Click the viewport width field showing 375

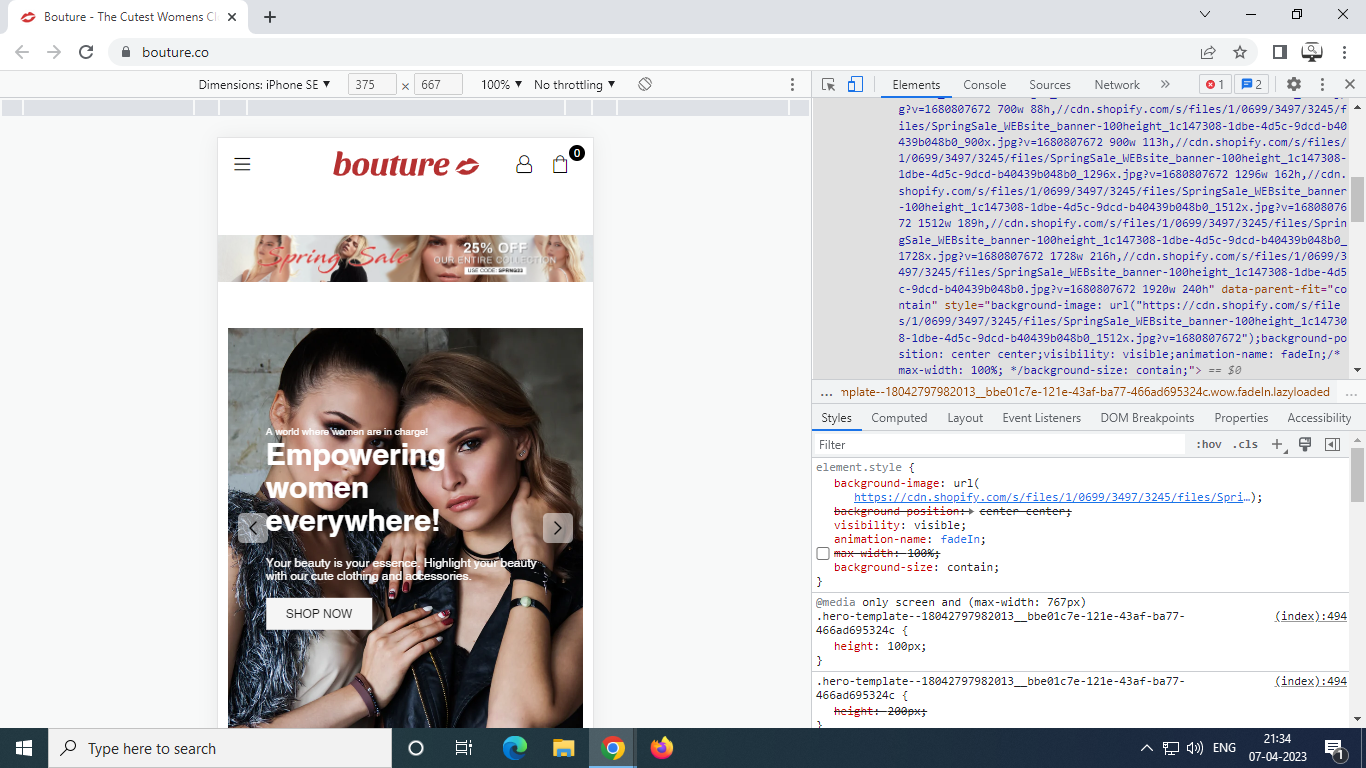[x=372, y=85]
